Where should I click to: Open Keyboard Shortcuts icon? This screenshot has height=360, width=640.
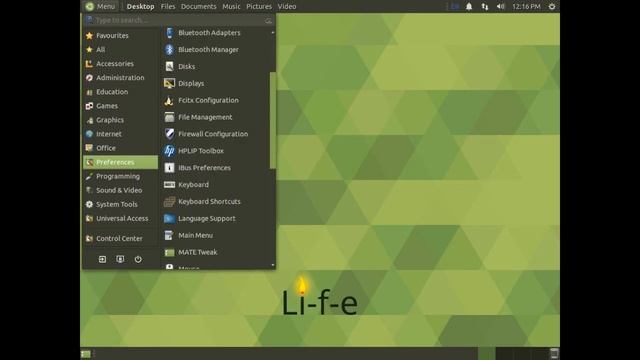point(169,202)
